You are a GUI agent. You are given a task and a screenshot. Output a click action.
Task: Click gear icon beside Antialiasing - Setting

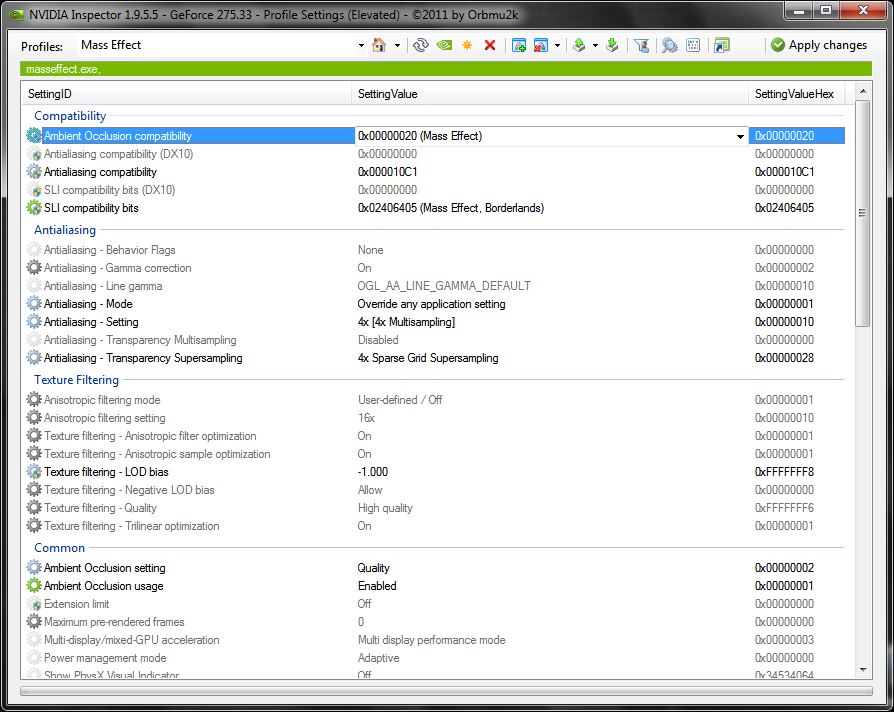tap(34, 322)
